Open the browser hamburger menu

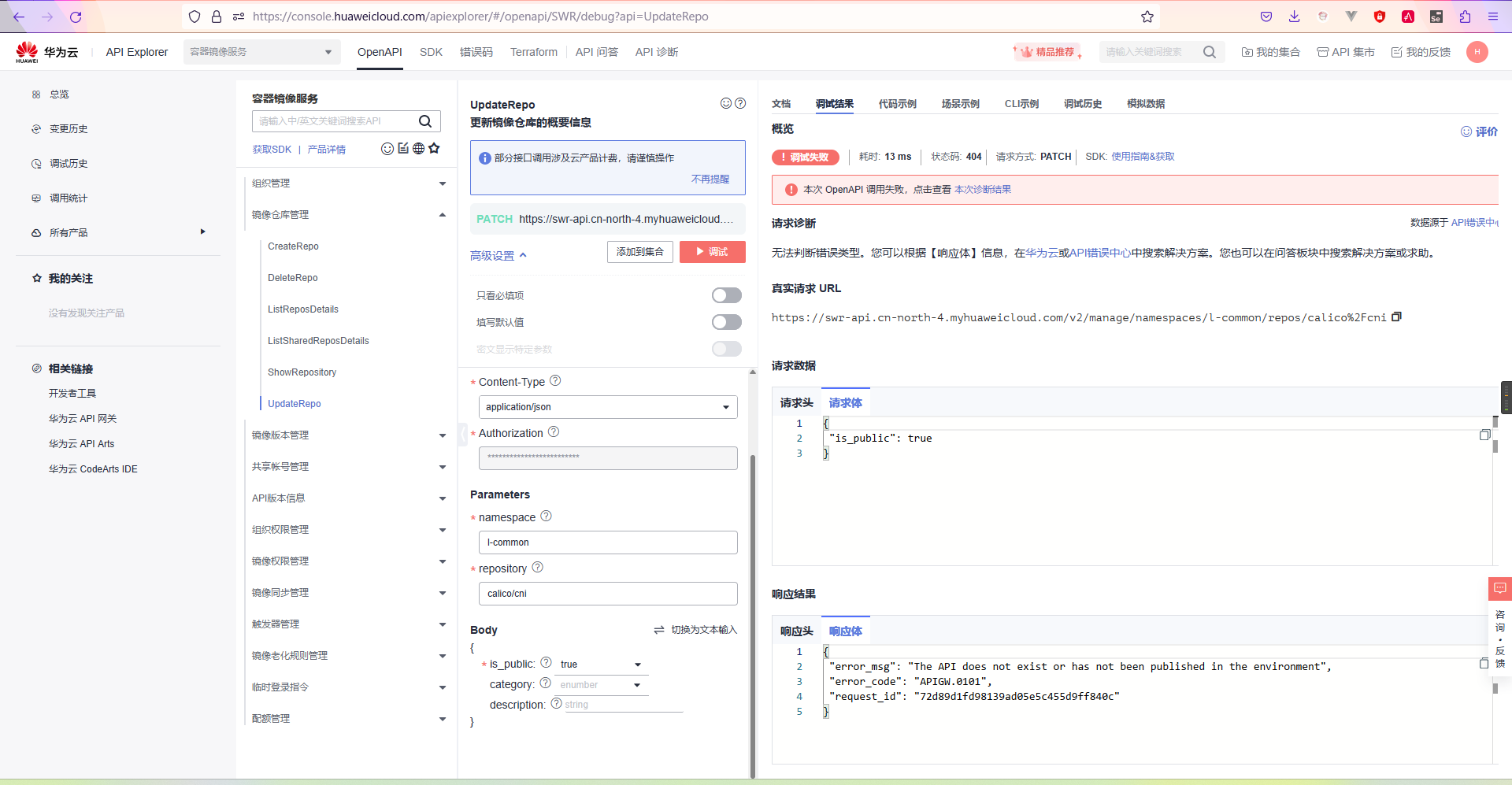click(1493, 17)
